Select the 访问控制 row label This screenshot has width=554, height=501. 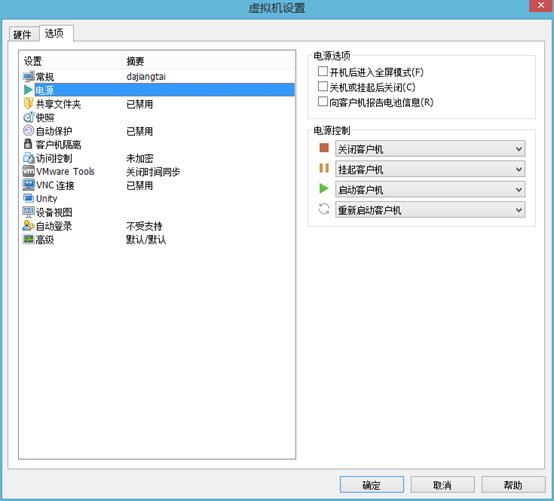click(x=54, y=158)
